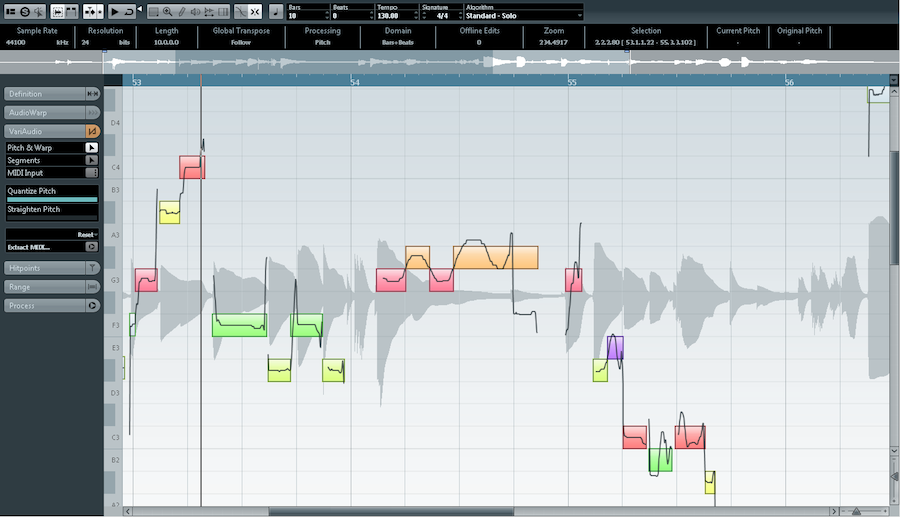Toggle the MIDI Input button
900x517 pixels.
(92, 173)
